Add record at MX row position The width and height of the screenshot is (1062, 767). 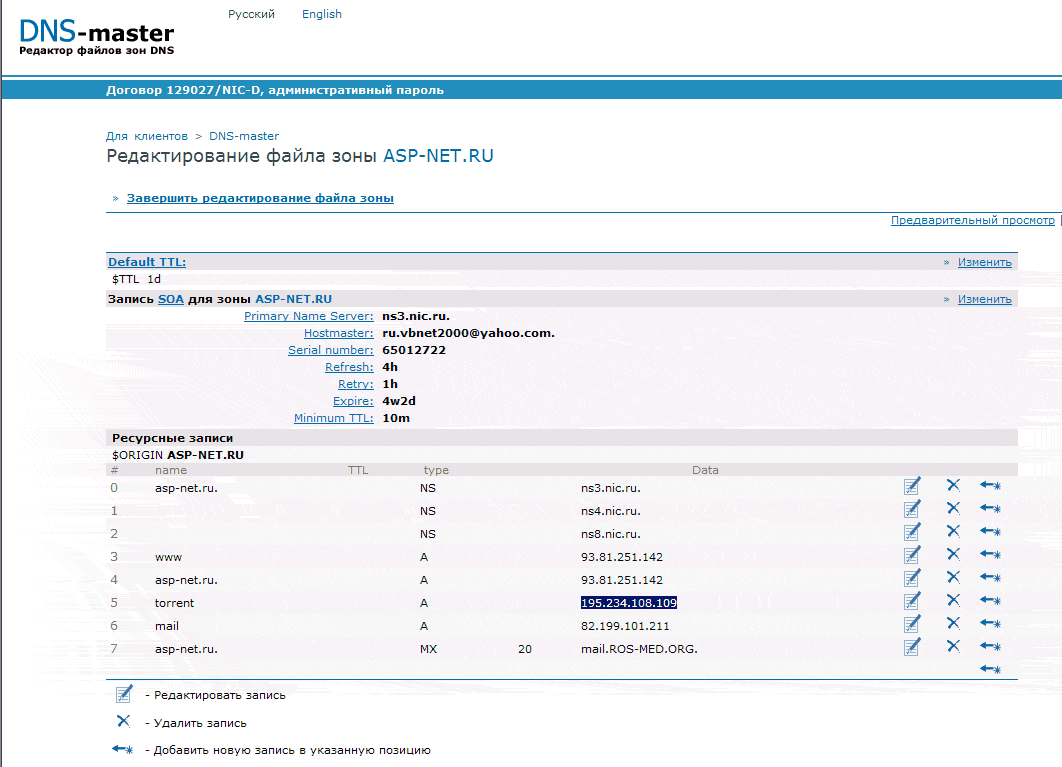990,646
